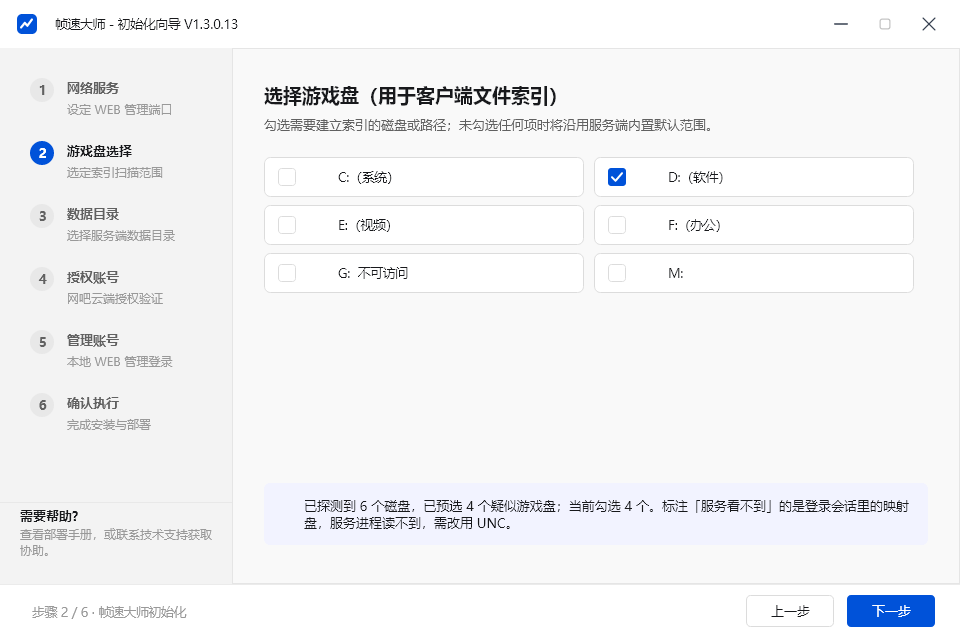Tick the M: drive checkbox

[x=617, y=273]
